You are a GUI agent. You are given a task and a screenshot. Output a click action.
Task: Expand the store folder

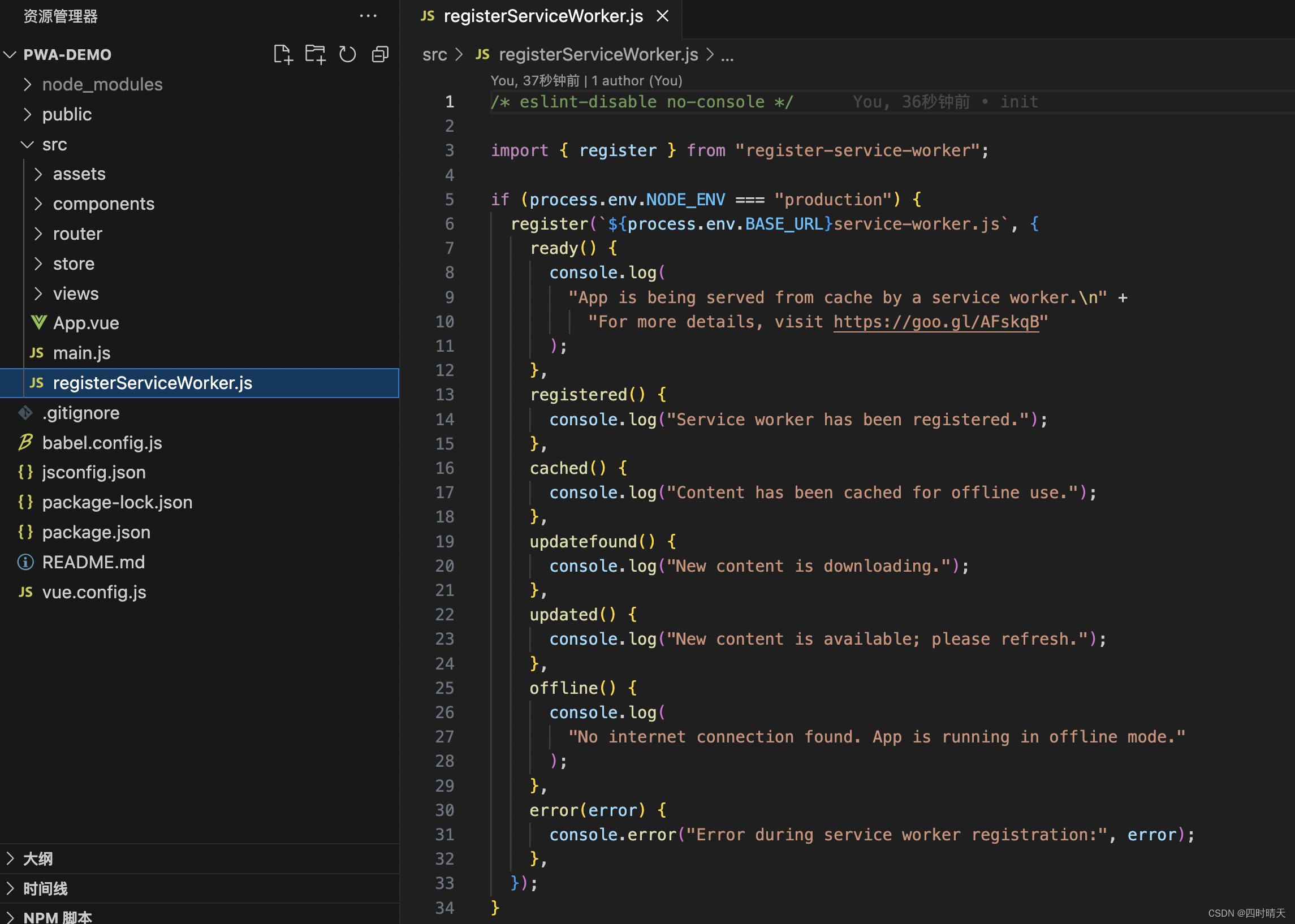click(38, 264)
